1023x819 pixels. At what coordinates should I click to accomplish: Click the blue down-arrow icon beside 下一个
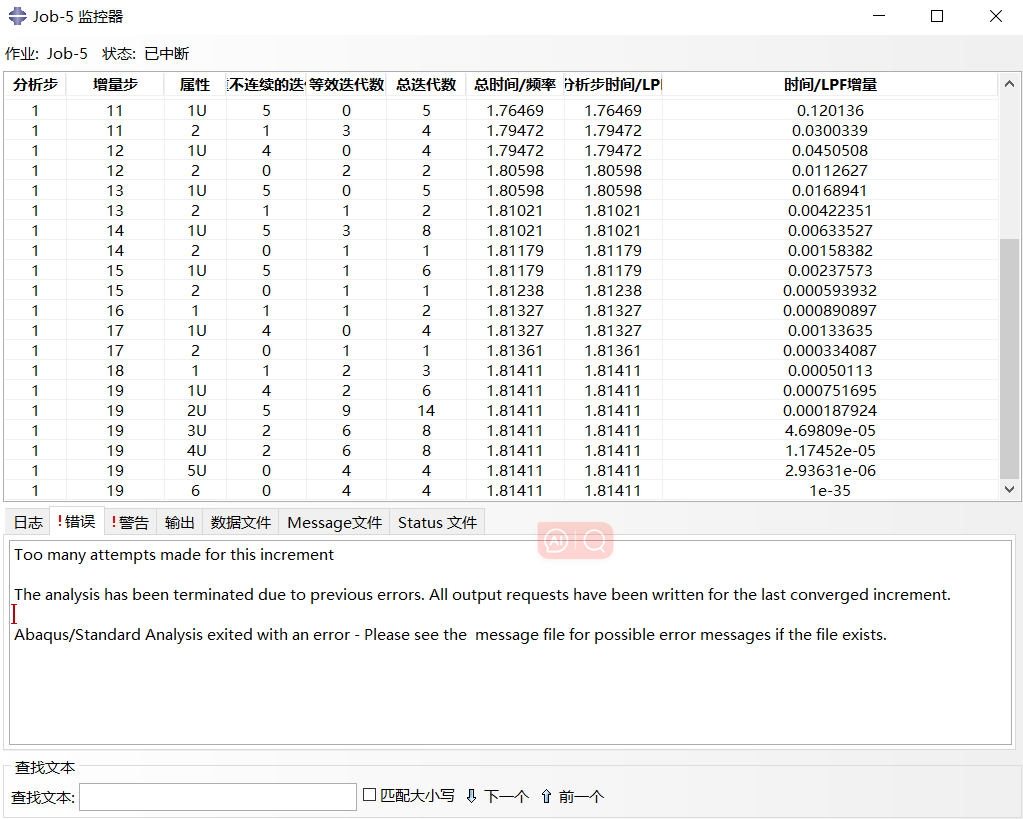pos(471,797)
